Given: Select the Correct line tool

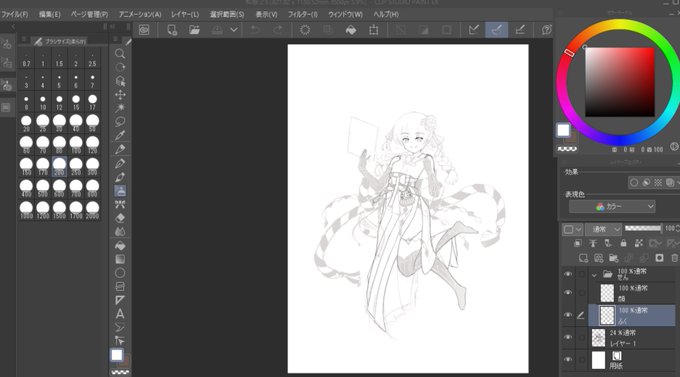Looking at the screenshot, I should click(x=120, y=341).
